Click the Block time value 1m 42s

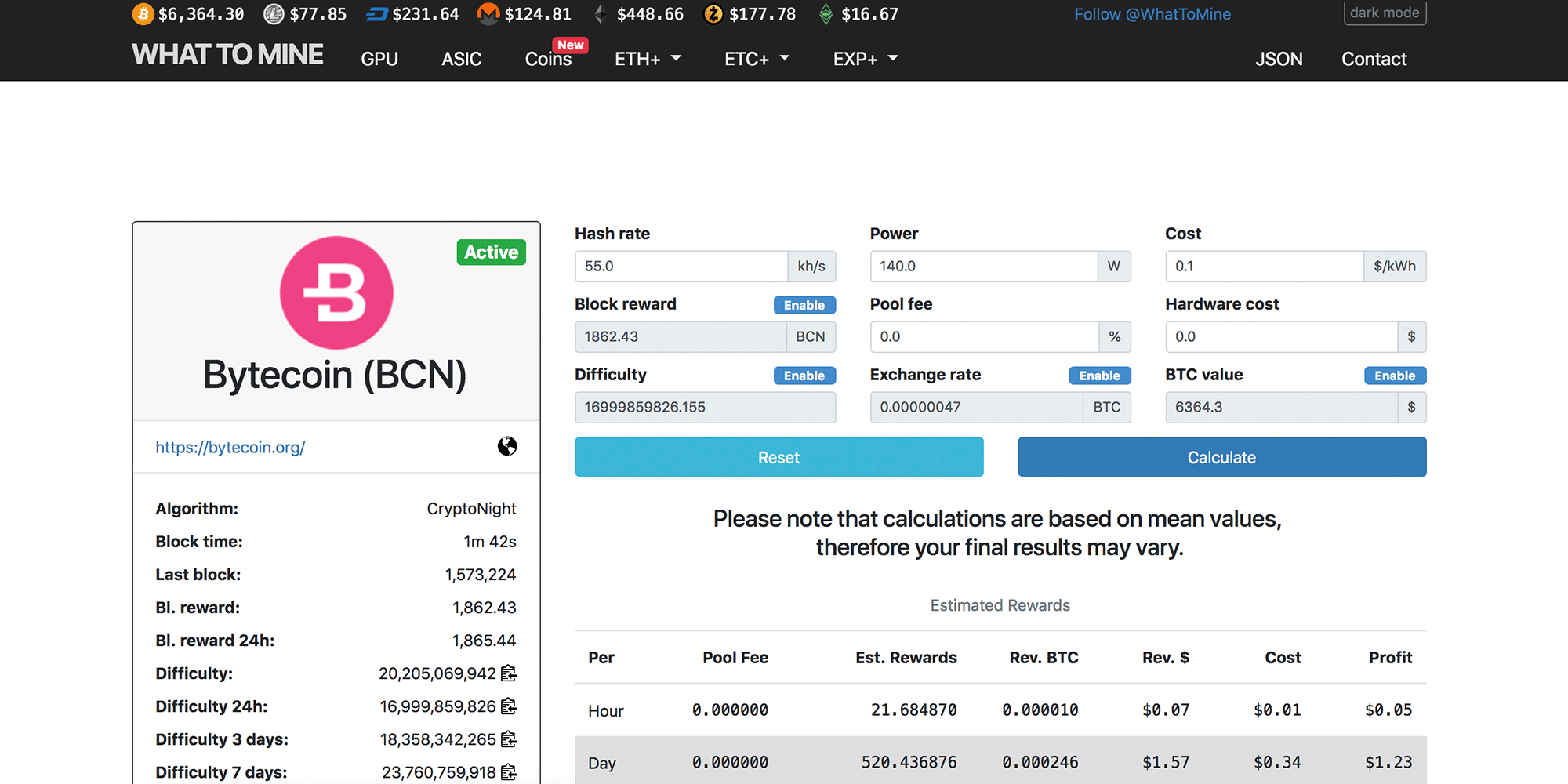click(x=489, y=542)
